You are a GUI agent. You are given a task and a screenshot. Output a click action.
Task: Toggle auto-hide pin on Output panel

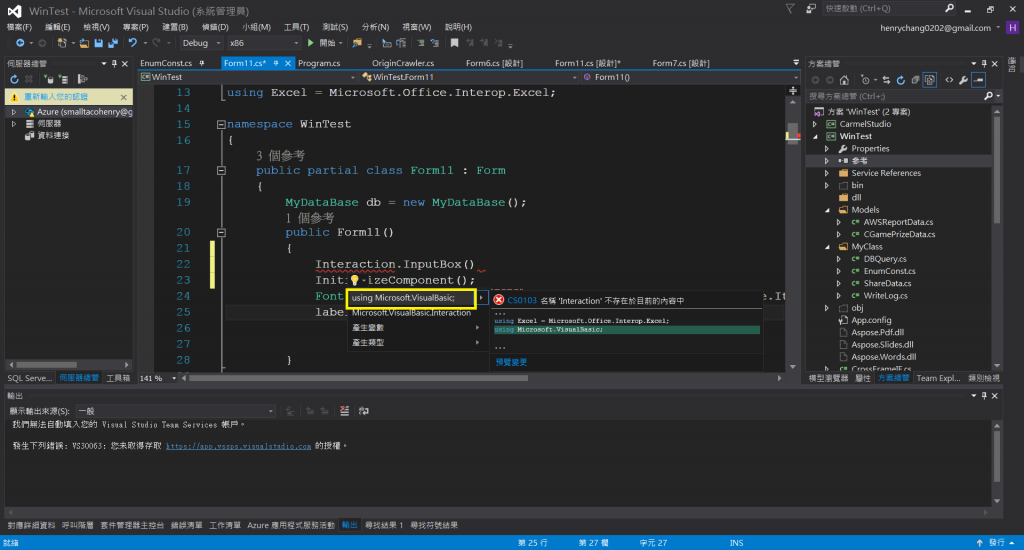coord(984,396)
